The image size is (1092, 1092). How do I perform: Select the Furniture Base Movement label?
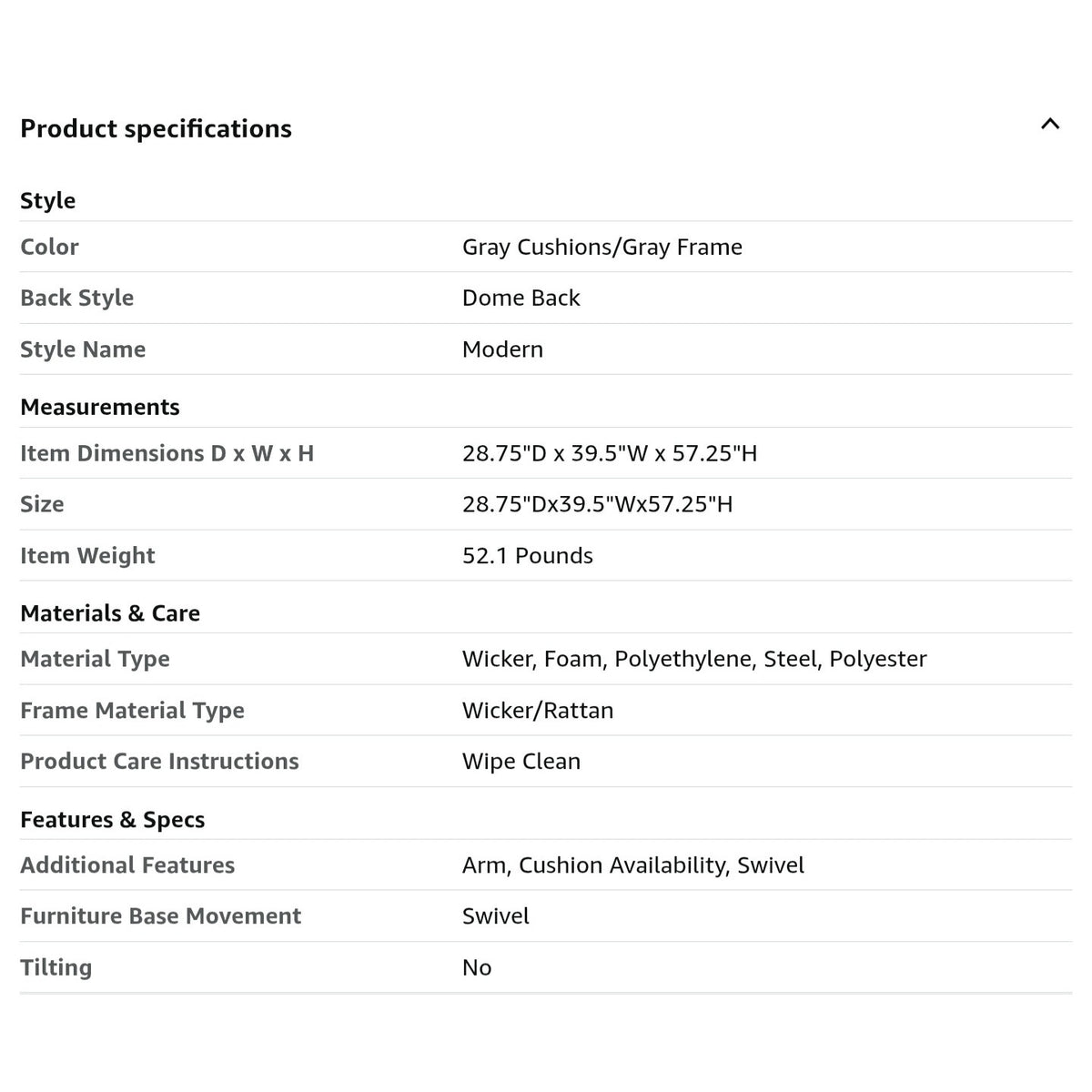(160, 916)
